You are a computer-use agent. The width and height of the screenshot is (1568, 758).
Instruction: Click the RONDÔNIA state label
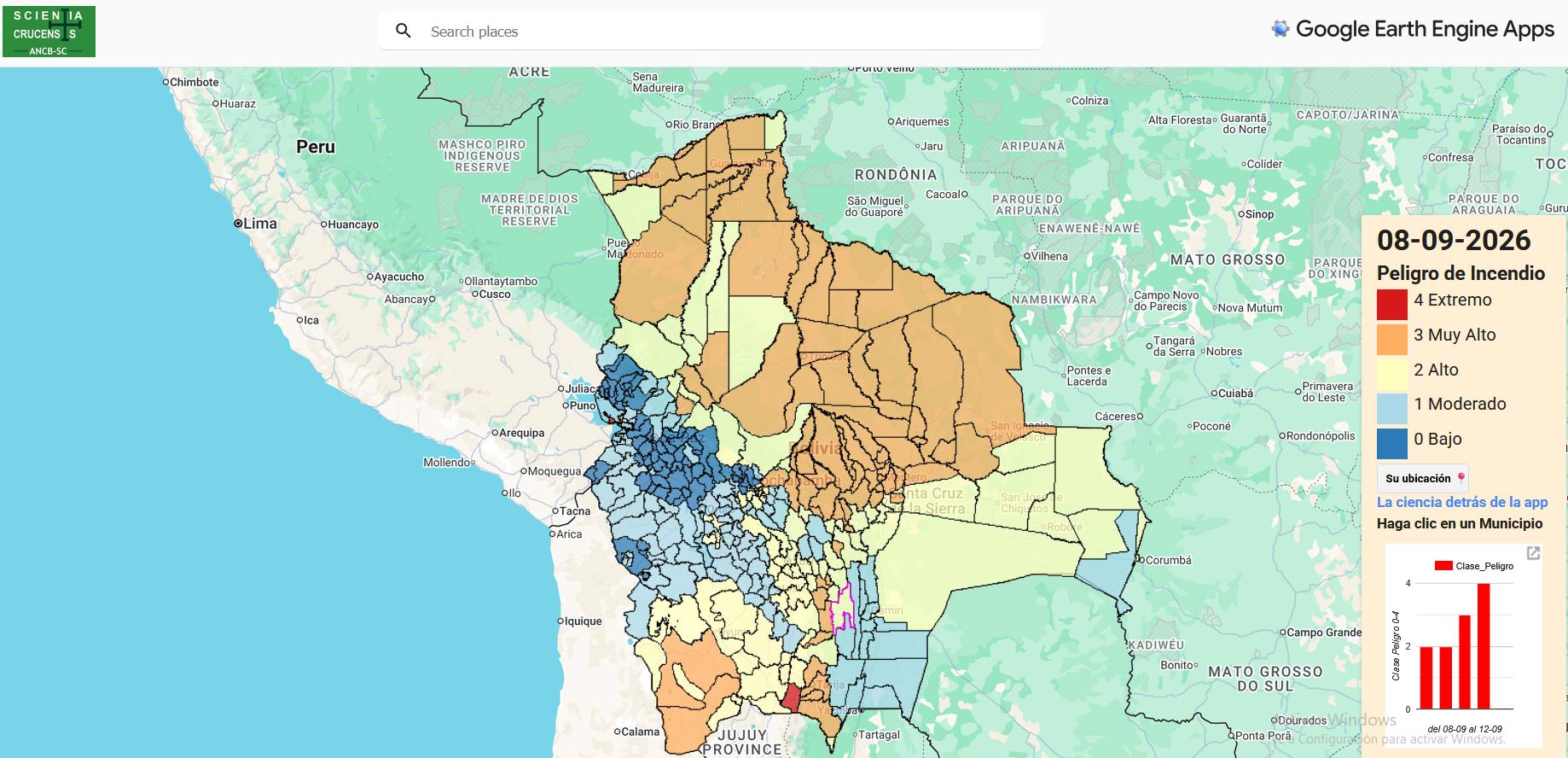tap(896, 174)
